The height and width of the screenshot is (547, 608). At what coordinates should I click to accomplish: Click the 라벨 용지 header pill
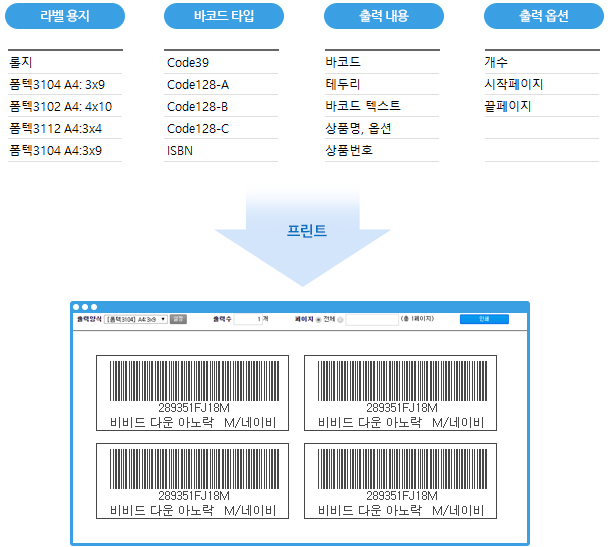(65, 16)
